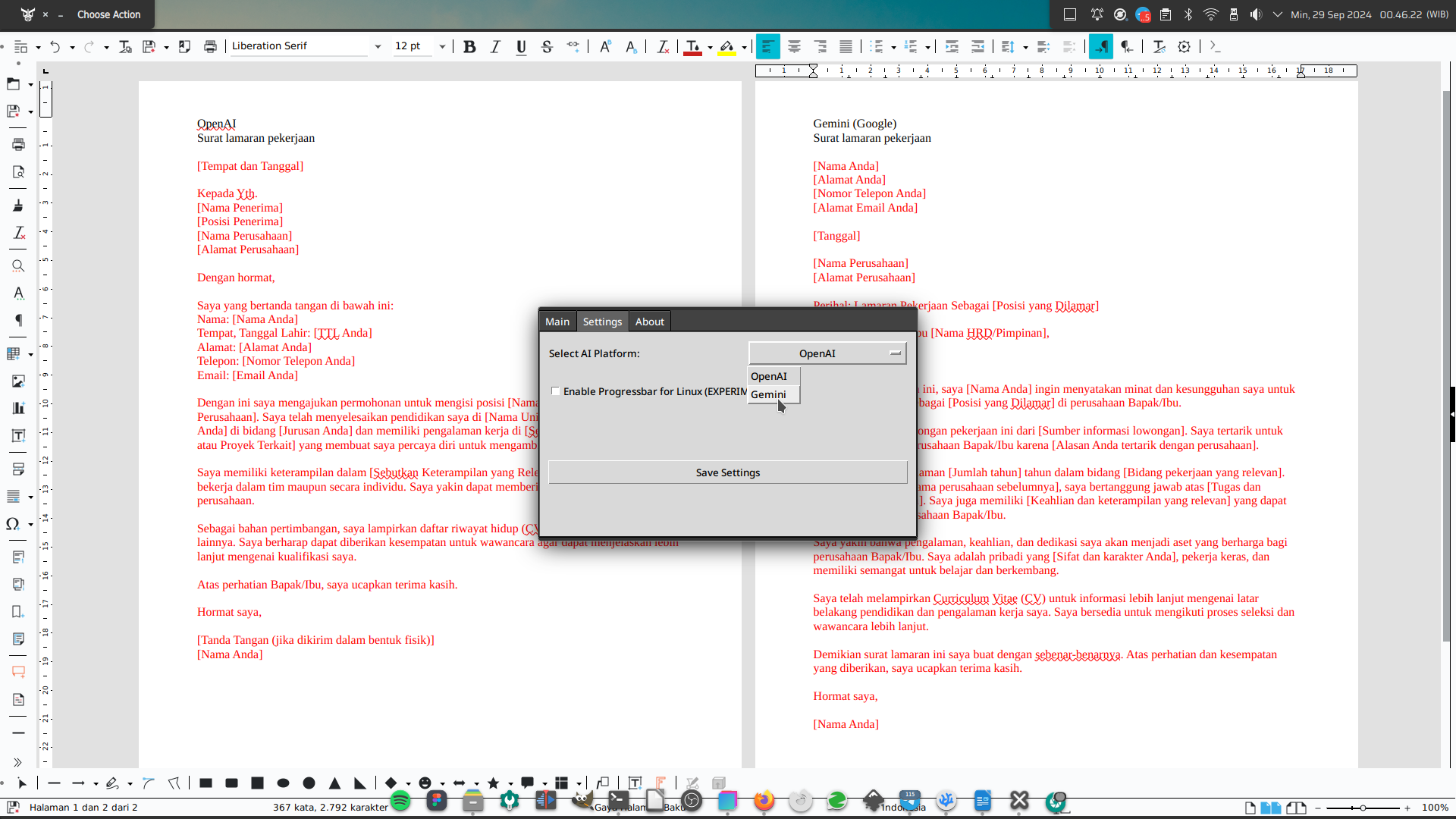Click the Save Settings button
Viewport: 1456px width, 819px height.
tap(727, 472)
